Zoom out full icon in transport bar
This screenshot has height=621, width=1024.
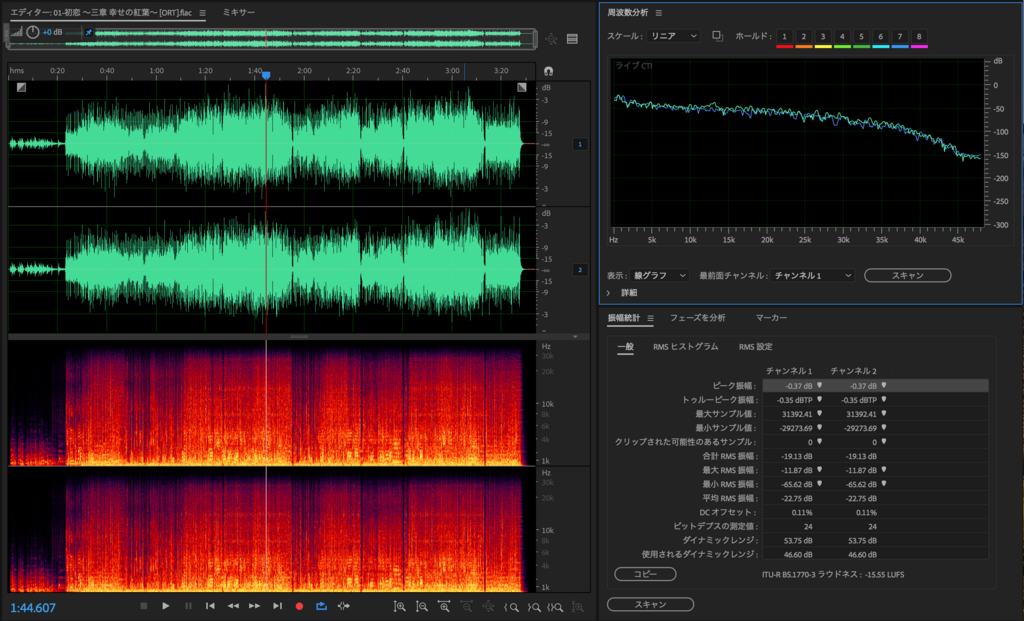coord(488,607)
